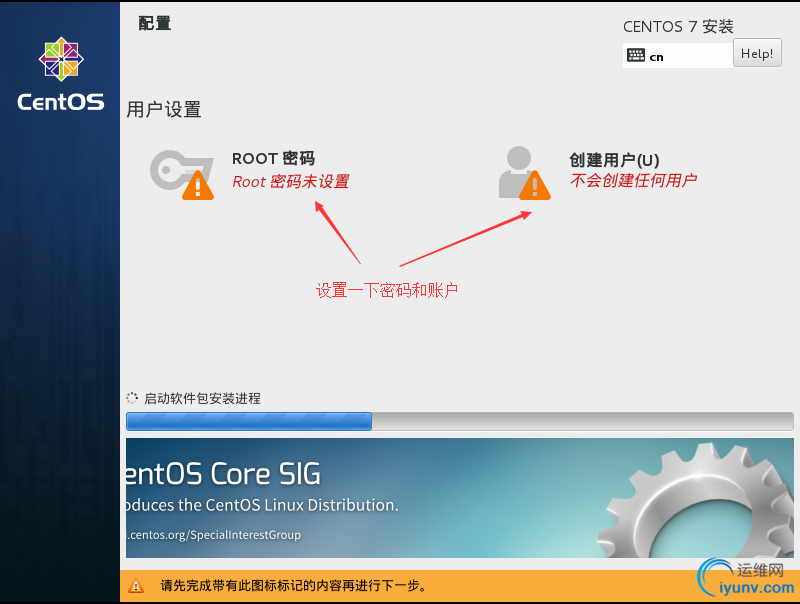Click the 用户设置 section heading
This screenshot has height=604, width=800.
164,110
